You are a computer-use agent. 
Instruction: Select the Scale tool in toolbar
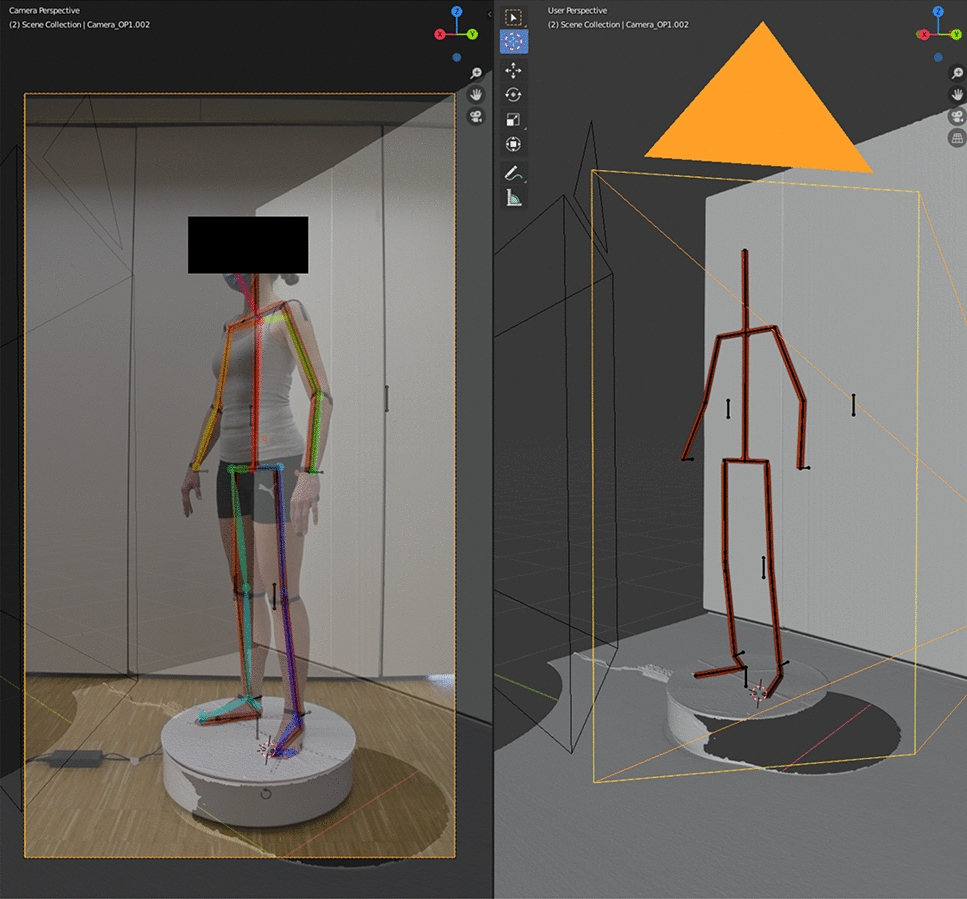(513, 120)
